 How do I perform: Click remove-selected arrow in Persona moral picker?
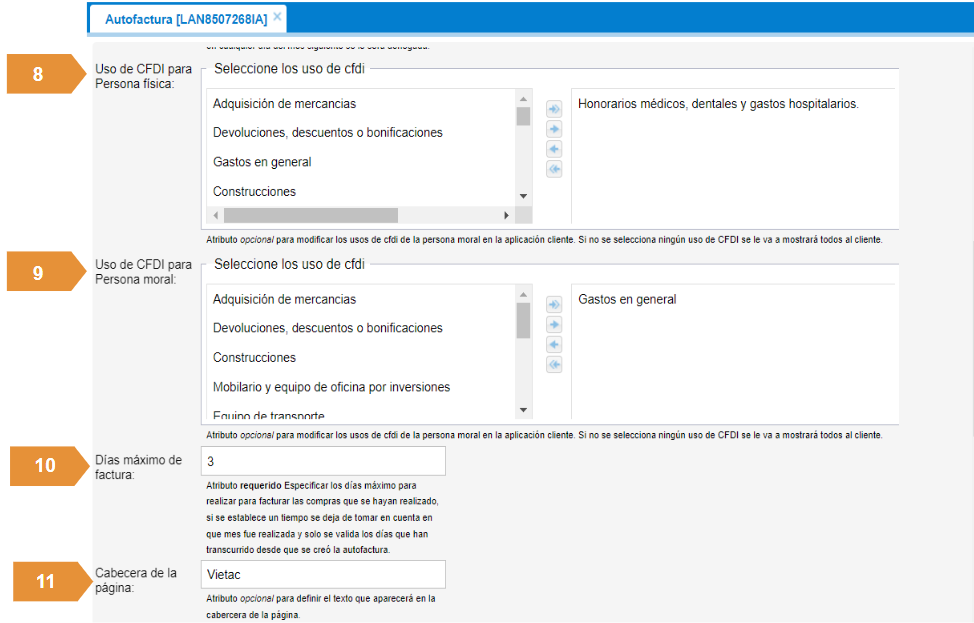[554, 345]
